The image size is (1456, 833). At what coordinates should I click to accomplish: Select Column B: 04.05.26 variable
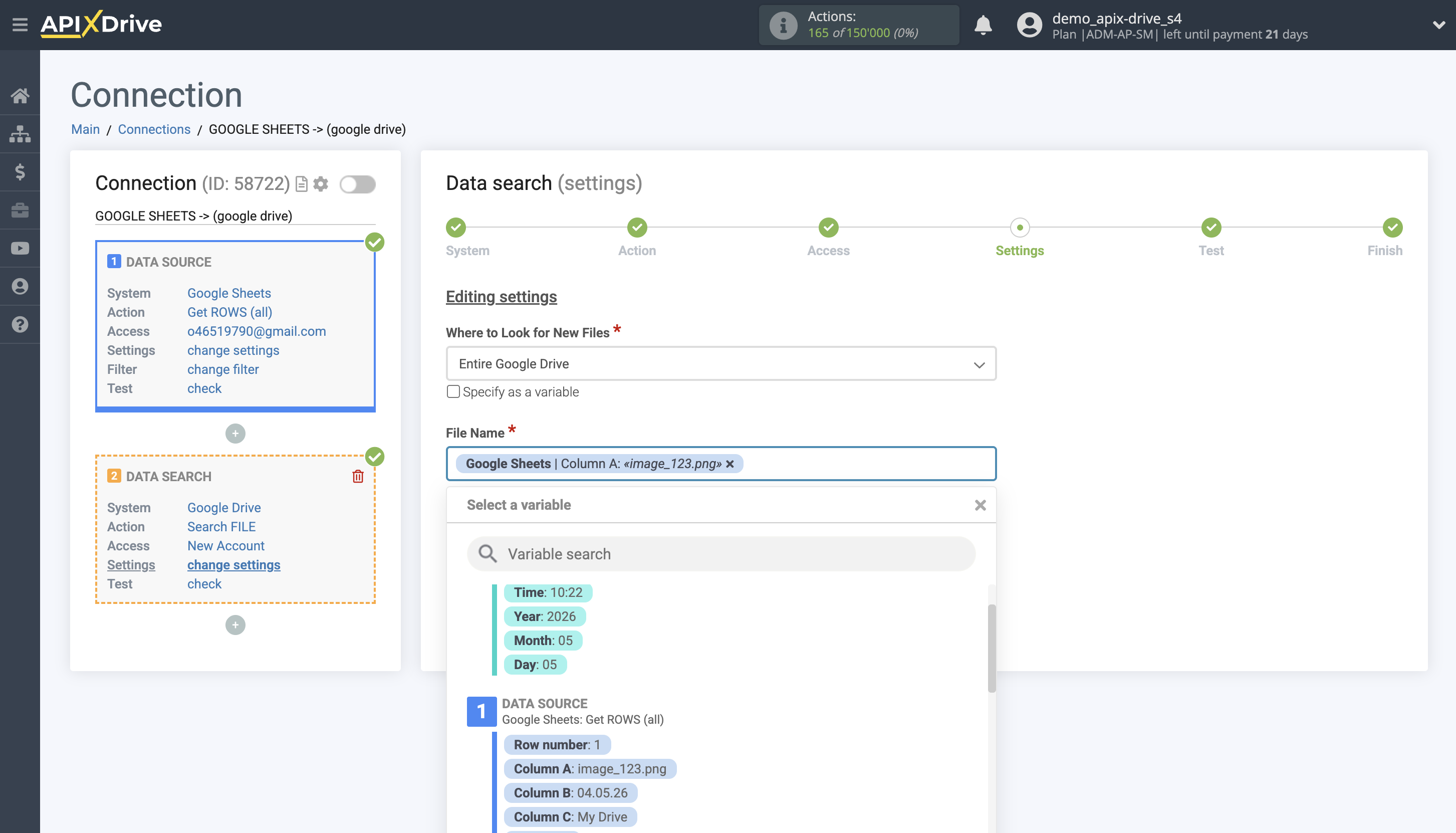click(570, 792)
